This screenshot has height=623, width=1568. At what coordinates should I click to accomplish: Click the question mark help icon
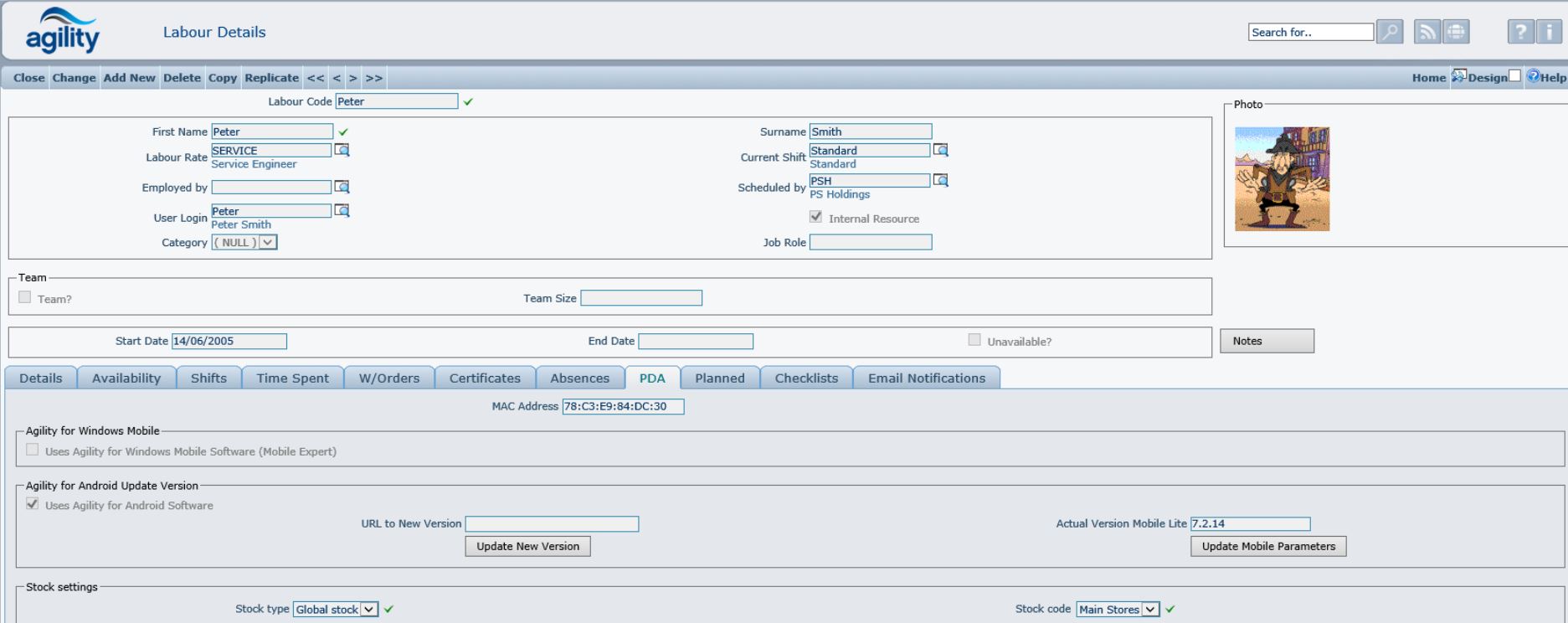[1520, 33]
